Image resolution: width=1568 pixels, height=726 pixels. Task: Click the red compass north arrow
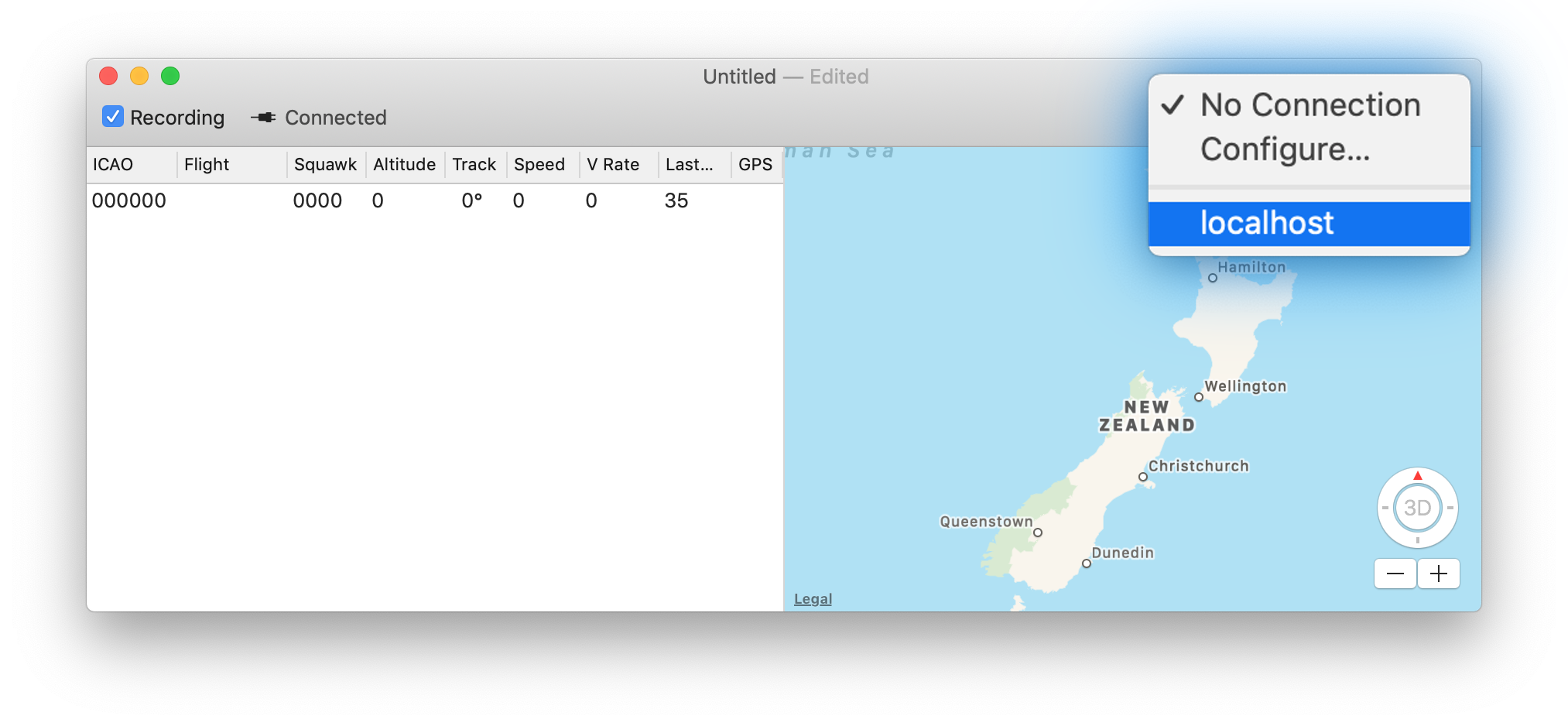pyautogui.click(x=1417, y=476)
